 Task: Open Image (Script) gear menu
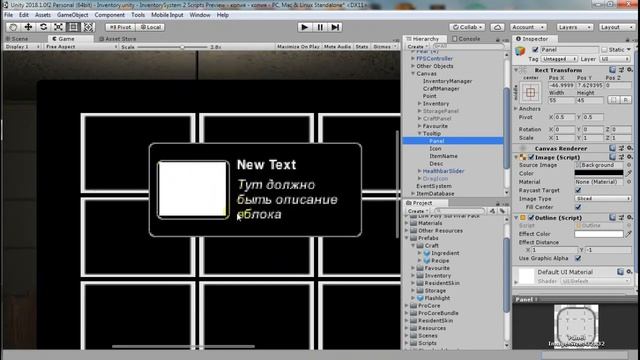point(630,157)
